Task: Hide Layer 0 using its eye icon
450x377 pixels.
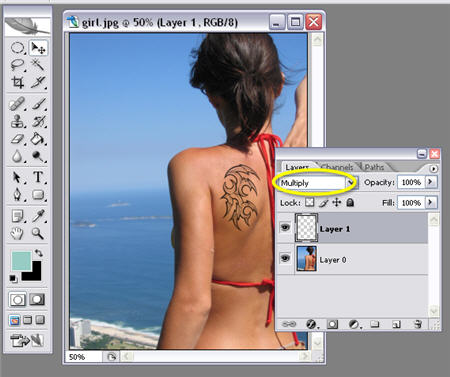Action: [285, 258]
